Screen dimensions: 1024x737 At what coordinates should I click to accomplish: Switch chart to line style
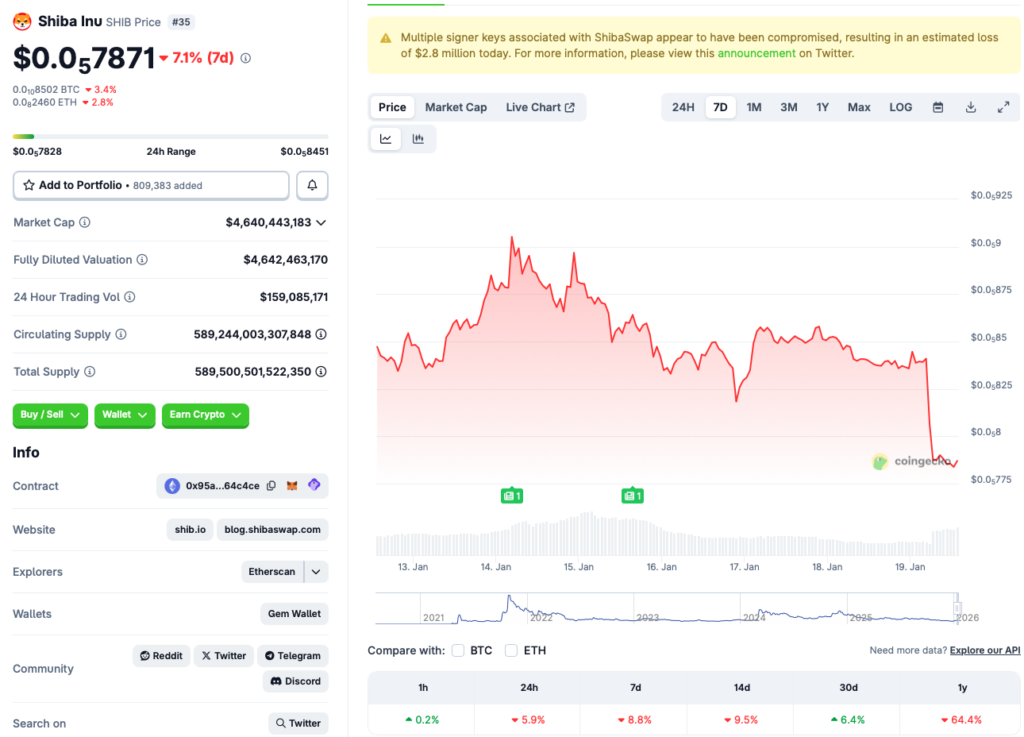pos(385,138)
